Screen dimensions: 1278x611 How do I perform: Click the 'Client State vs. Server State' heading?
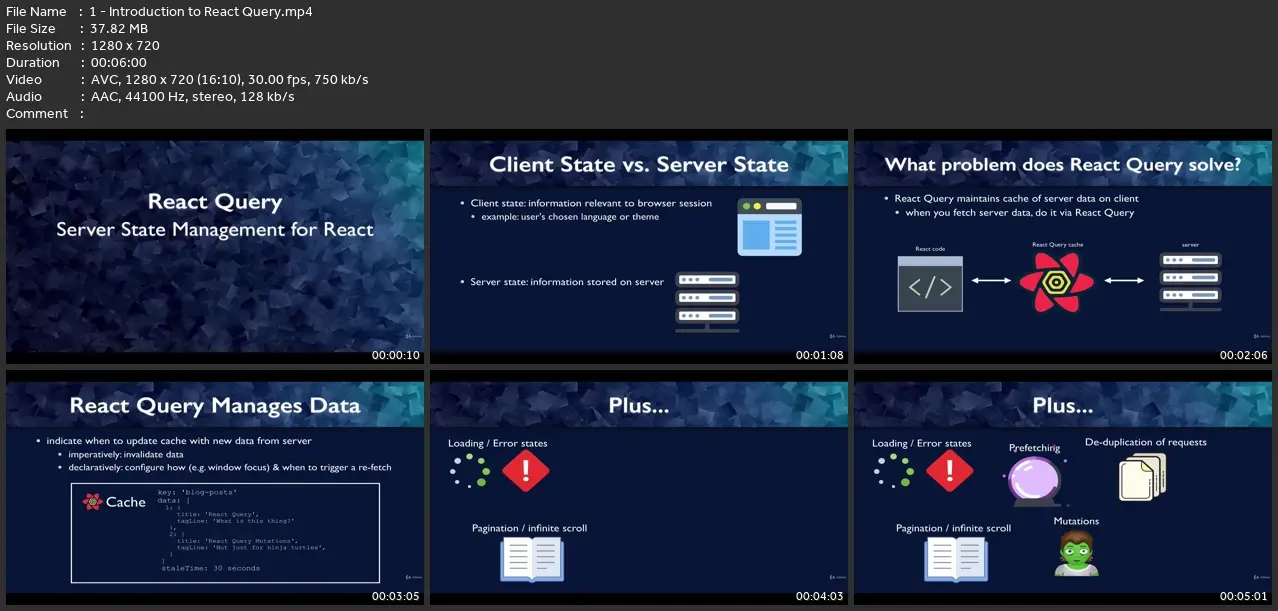[x=639, y=164]
